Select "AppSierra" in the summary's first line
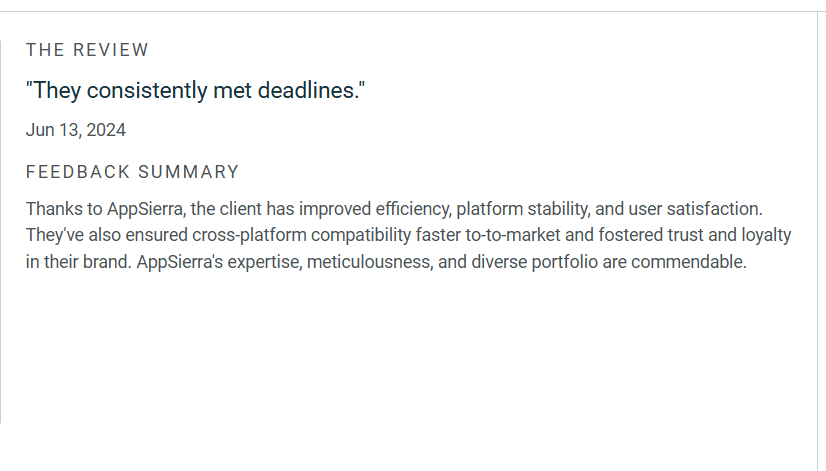 145,209
